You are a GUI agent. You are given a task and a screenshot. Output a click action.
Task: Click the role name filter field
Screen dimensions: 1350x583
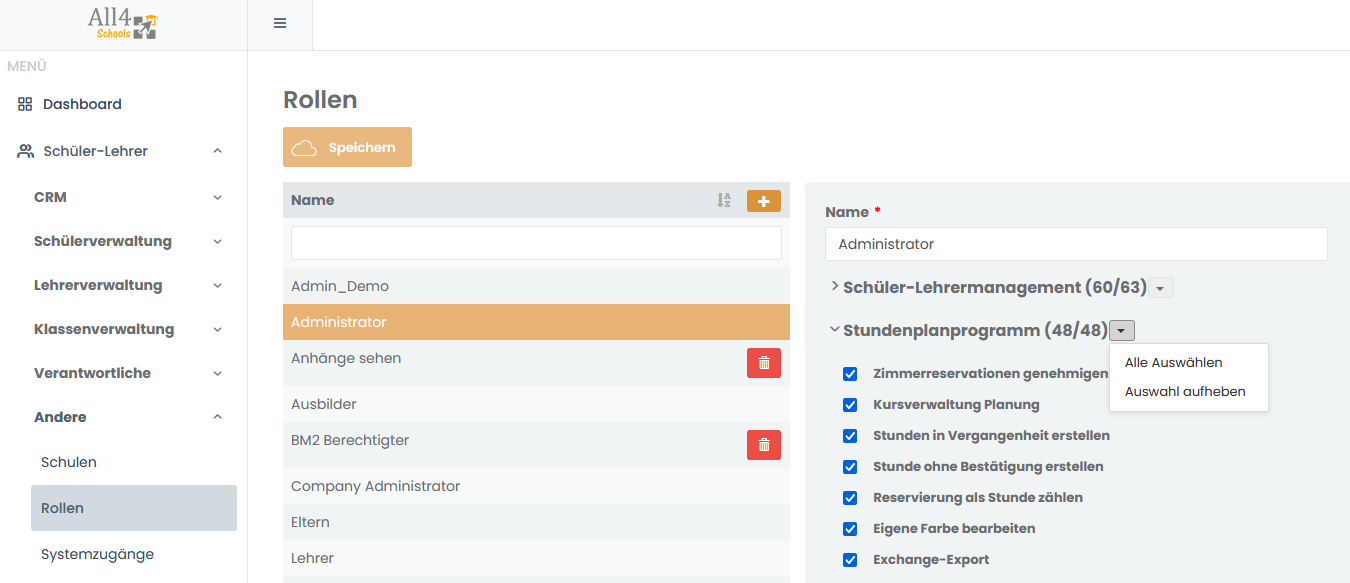(536, 243)
